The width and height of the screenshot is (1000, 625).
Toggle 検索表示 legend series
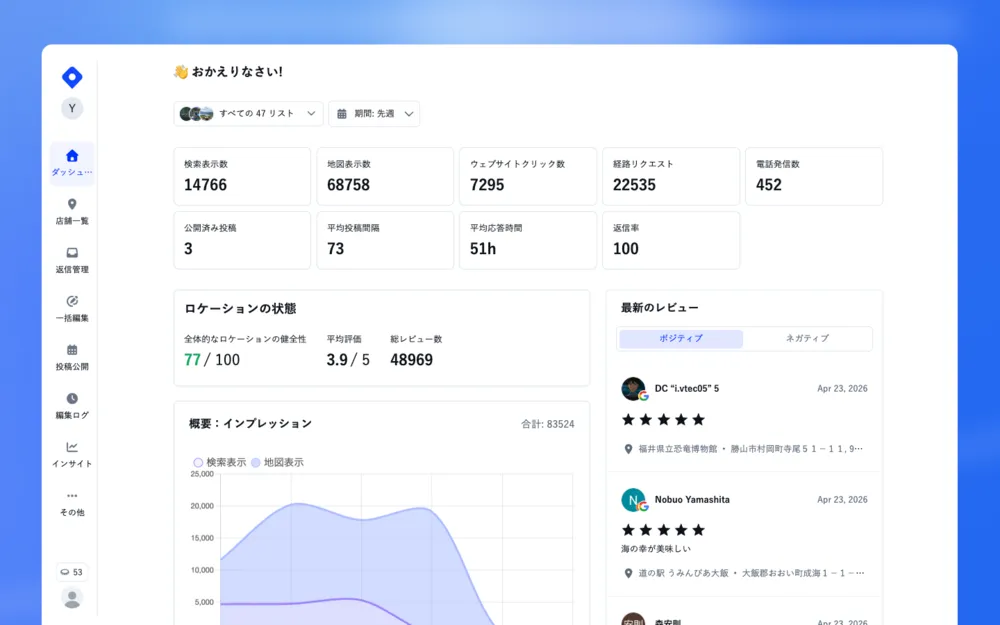pyautogui.click(x=220, y=462)
